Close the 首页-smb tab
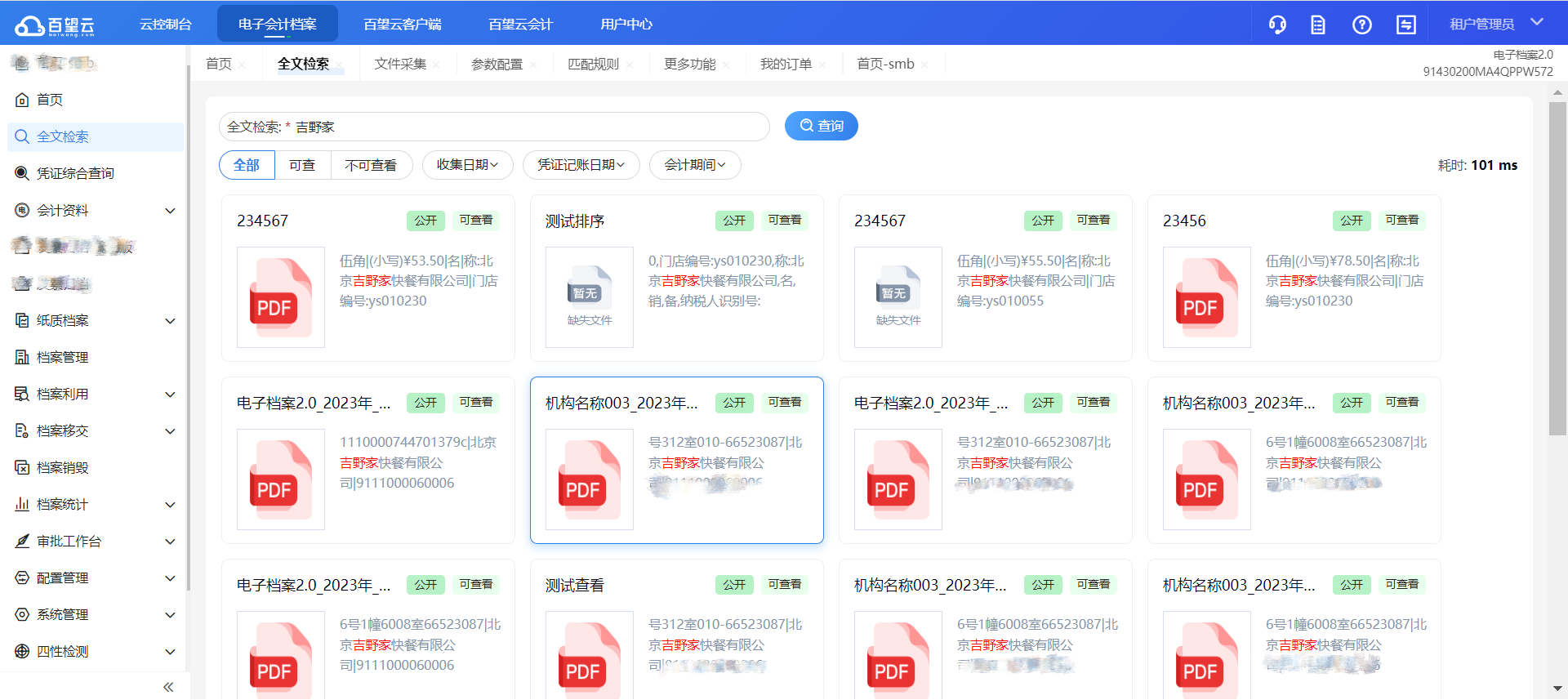The image size is (1568, 700). coord(924,65)
